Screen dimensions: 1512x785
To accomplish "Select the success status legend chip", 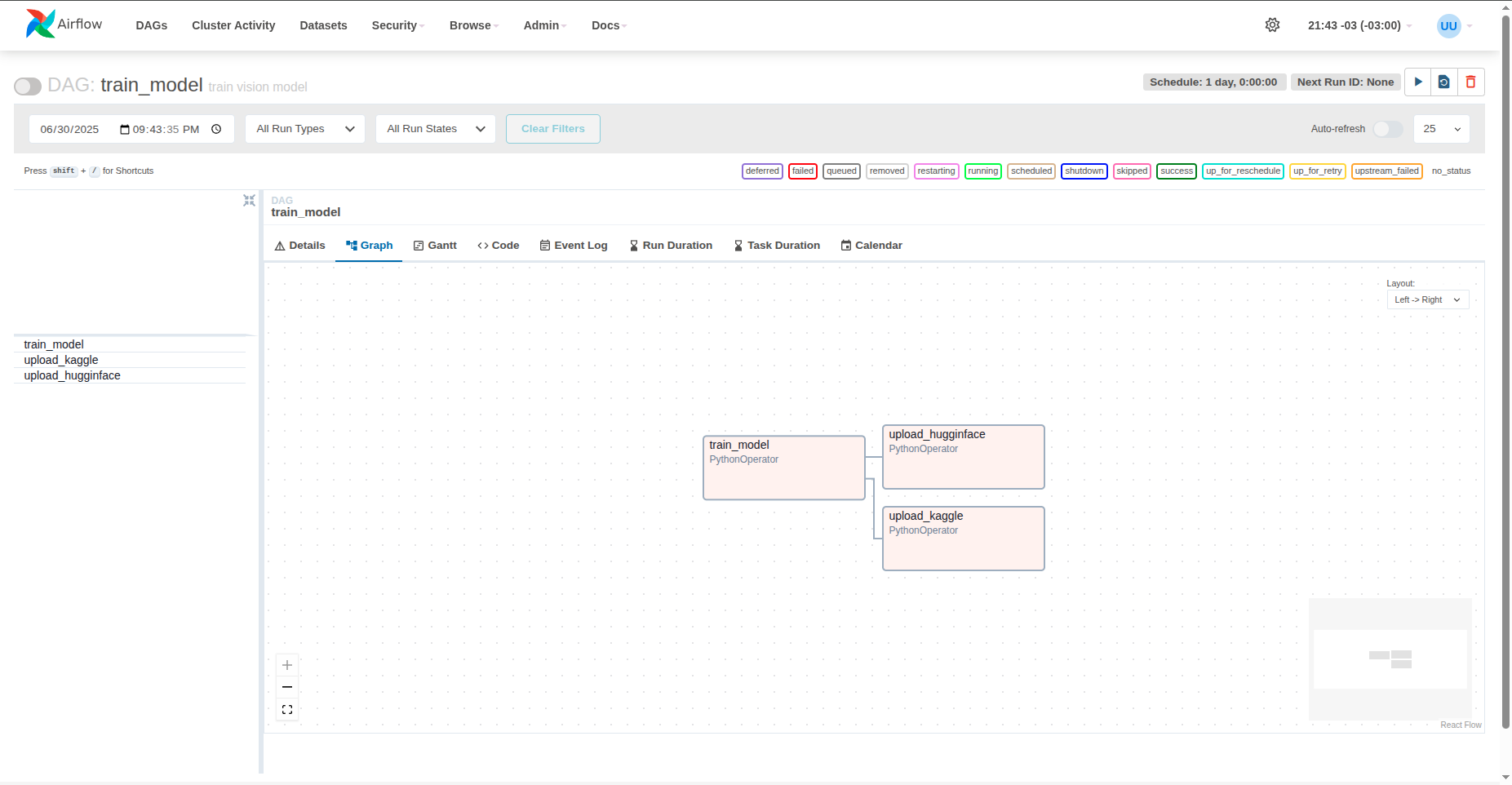I will (1177, 171).
